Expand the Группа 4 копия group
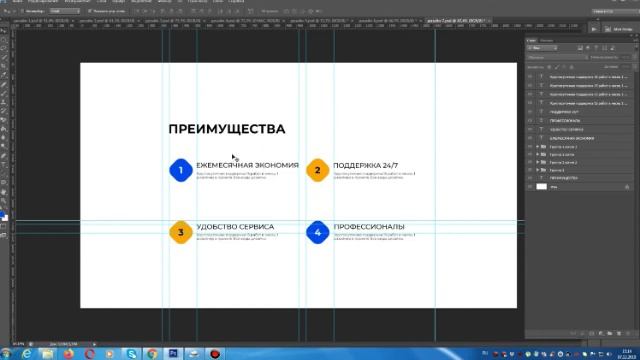640x360 pixels. point(538,155)
